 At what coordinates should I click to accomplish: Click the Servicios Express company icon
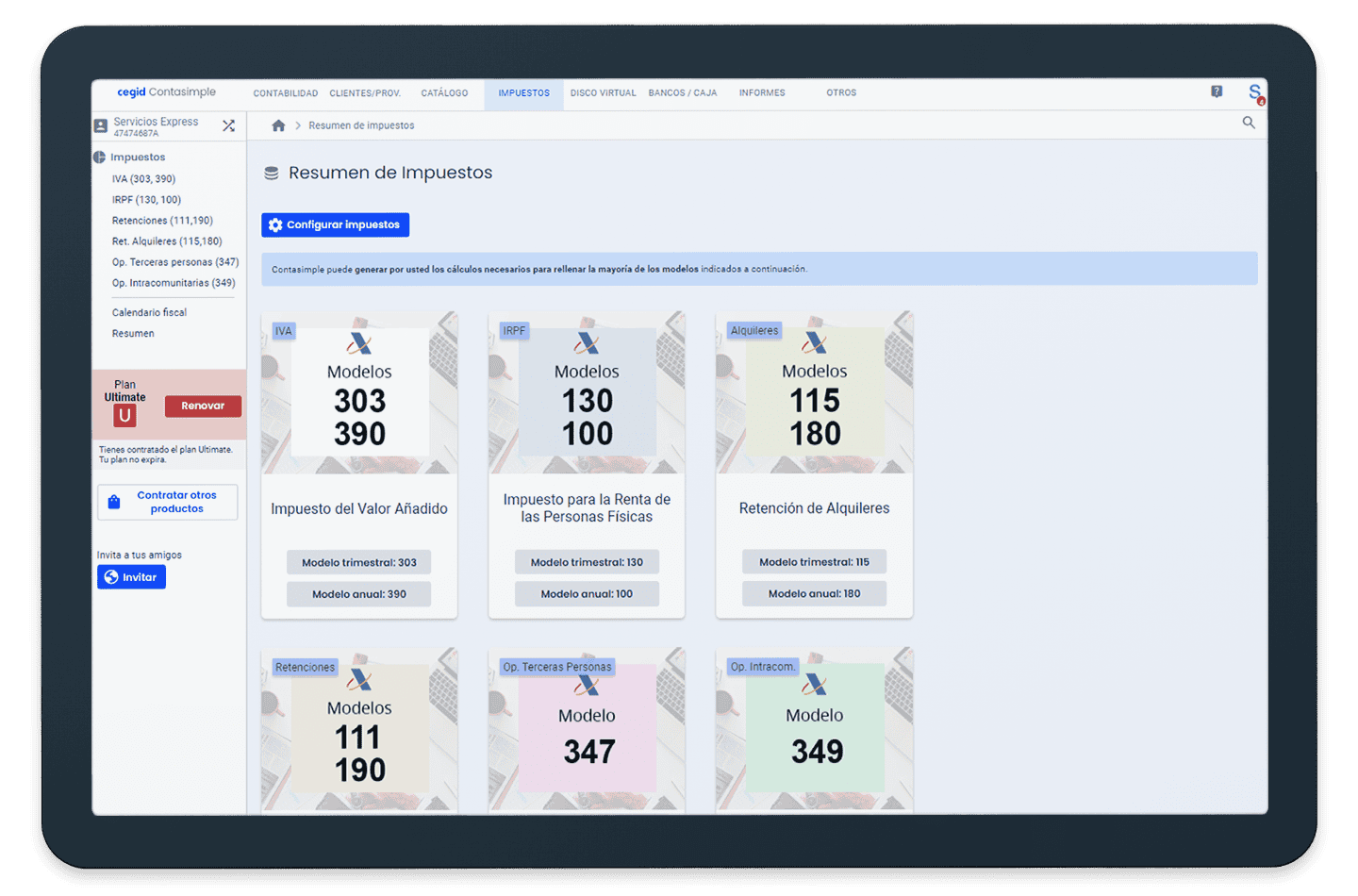tap(101, 125)
